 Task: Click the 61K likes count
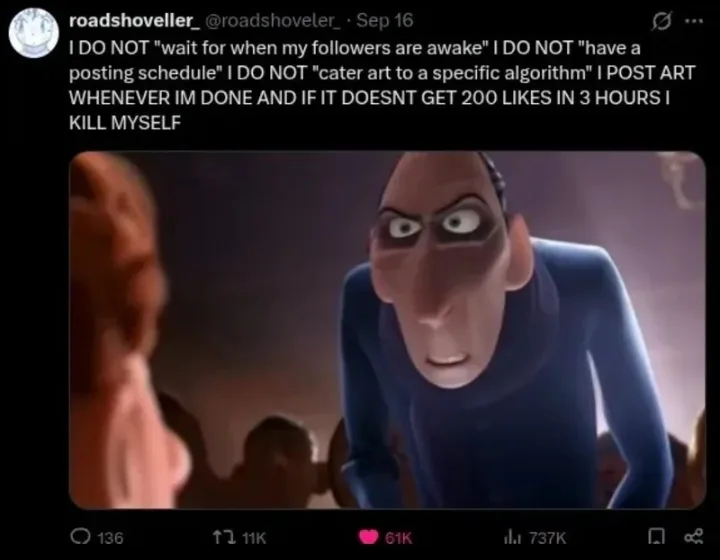(x=399, y=538)
